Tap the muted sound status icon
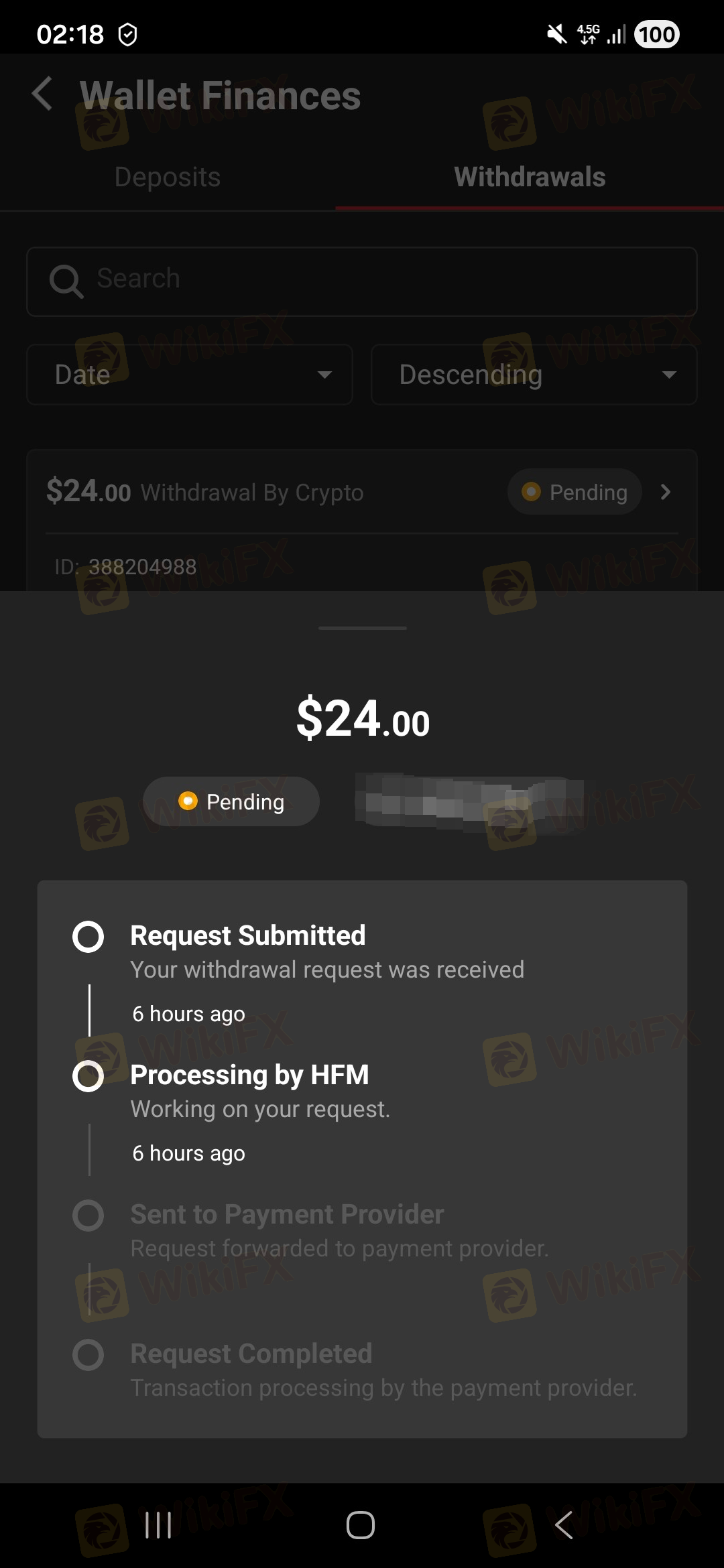Image resolution: width=724 pixels, height=1568 pixels. (556, 34)
